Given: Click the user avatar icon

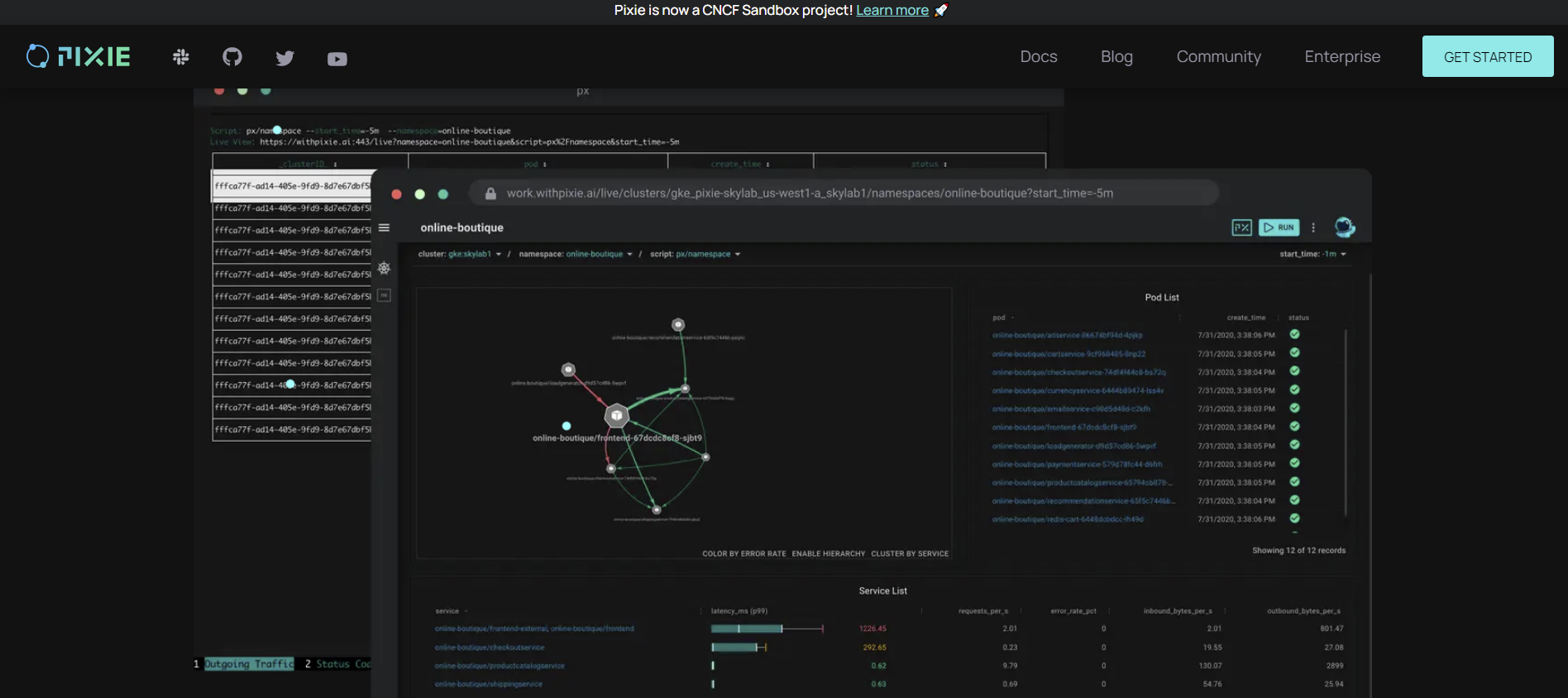Looking at the screenshot, I should tap(1345, 227).
